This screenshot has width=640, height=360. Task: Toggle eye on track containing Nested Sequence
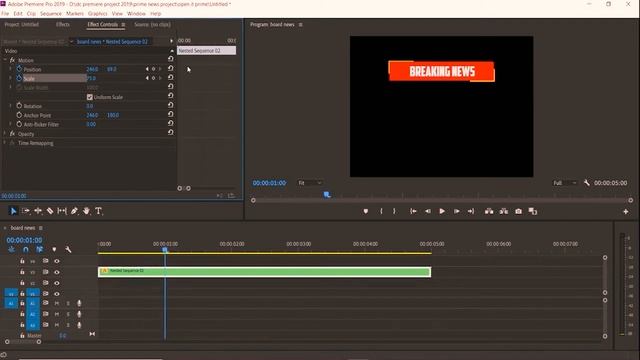click(x=57, y=272)
